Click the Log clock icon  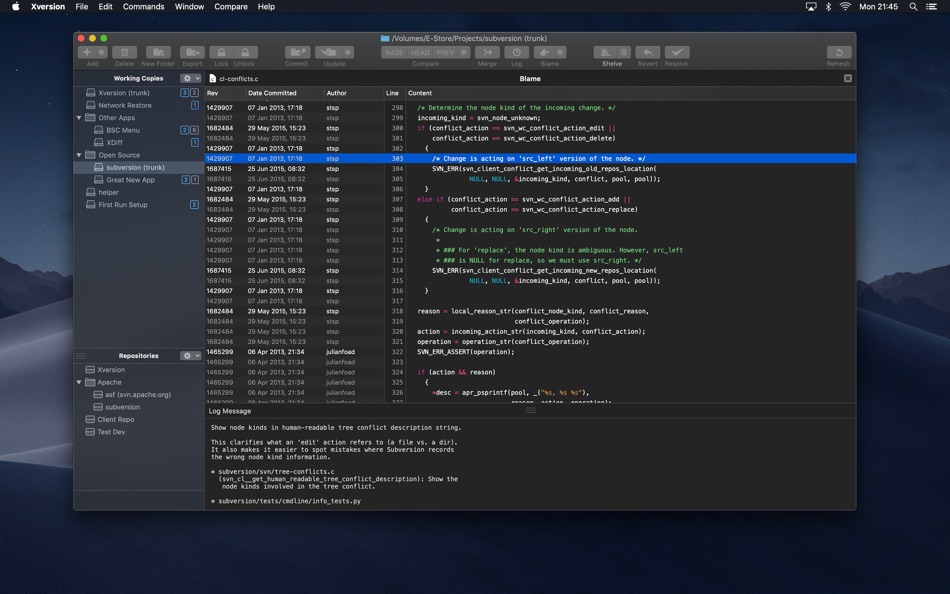[x=516, y=52]
